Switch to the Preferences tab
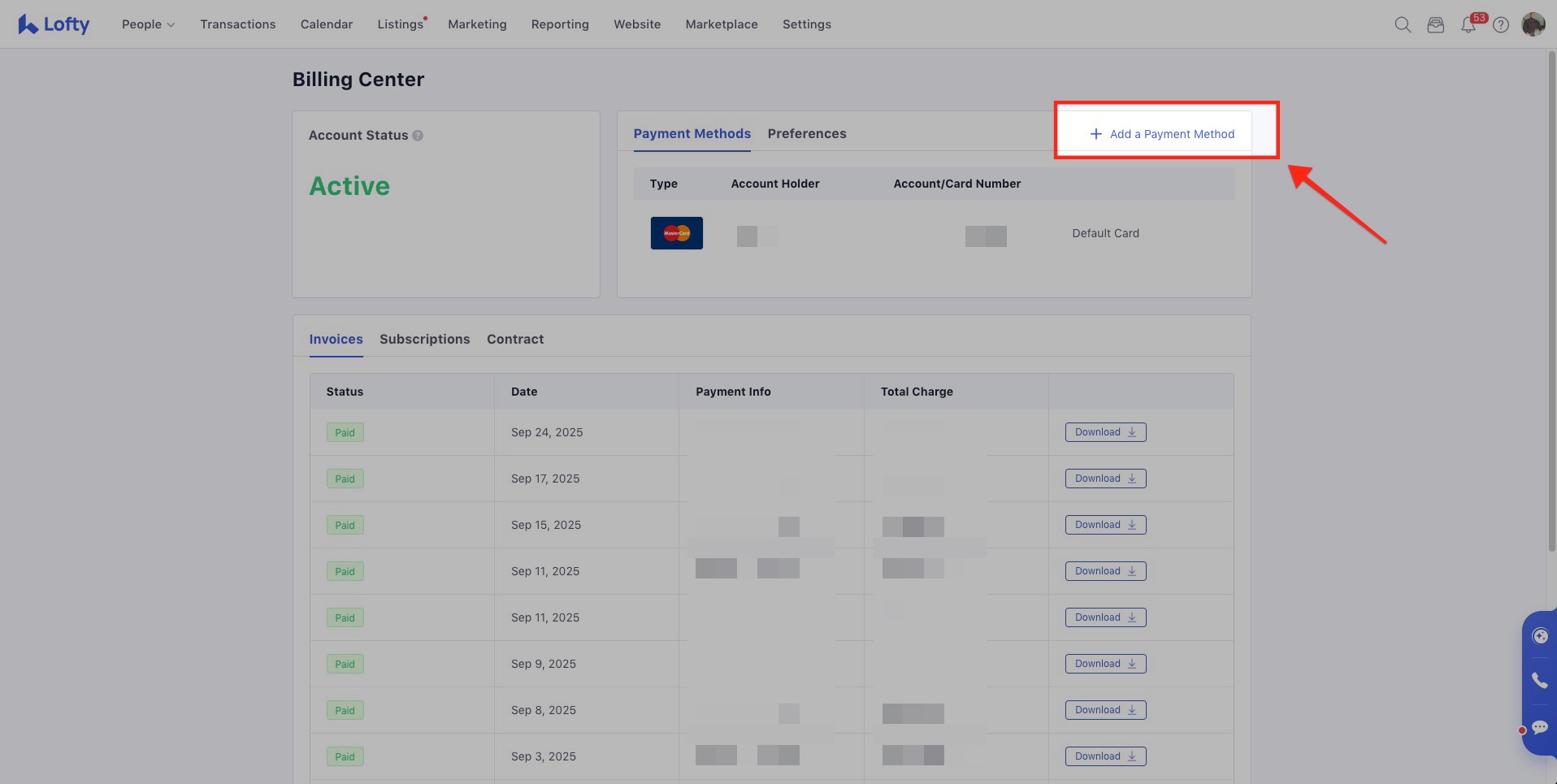Screen dimensions: 1557x784 807,133
